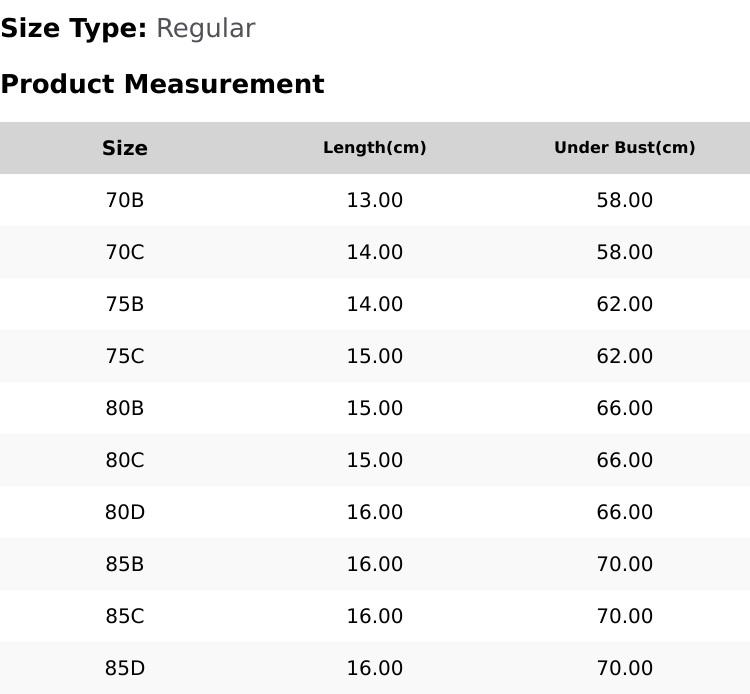
Task: Select the 70C size cell
Action: tap(125, 252)
